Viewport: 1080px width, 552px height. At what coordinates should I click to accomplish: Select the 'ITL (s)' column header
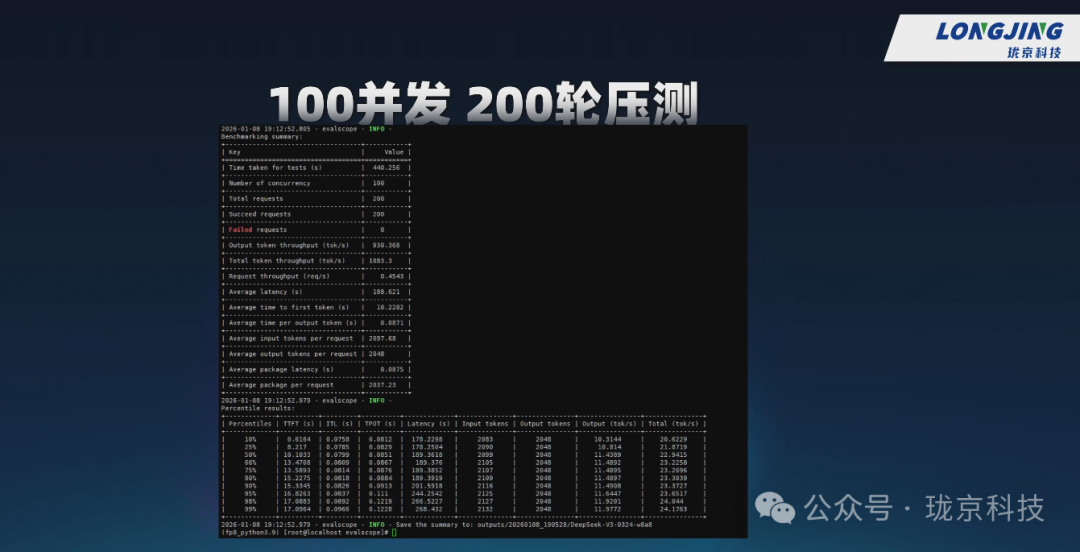(x=340, y=424)
